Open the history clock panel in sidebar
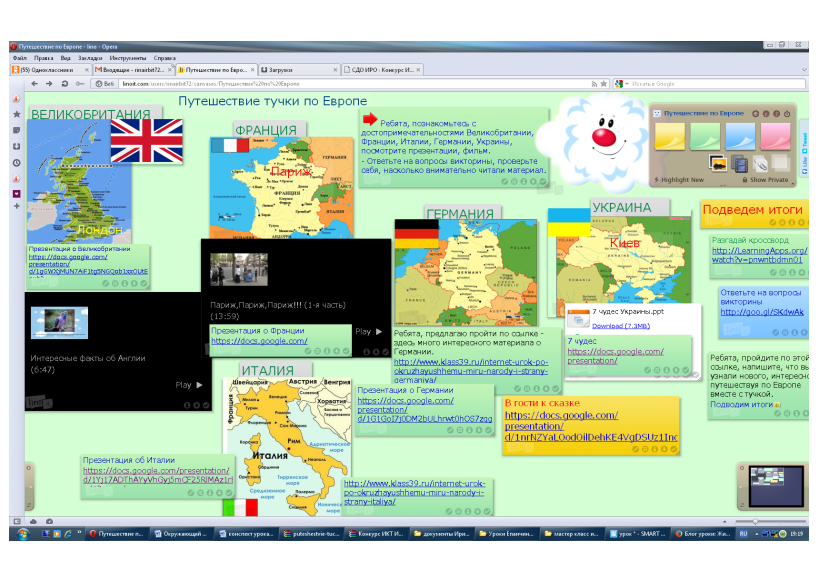Screen dimensions: 831x563 16,163
